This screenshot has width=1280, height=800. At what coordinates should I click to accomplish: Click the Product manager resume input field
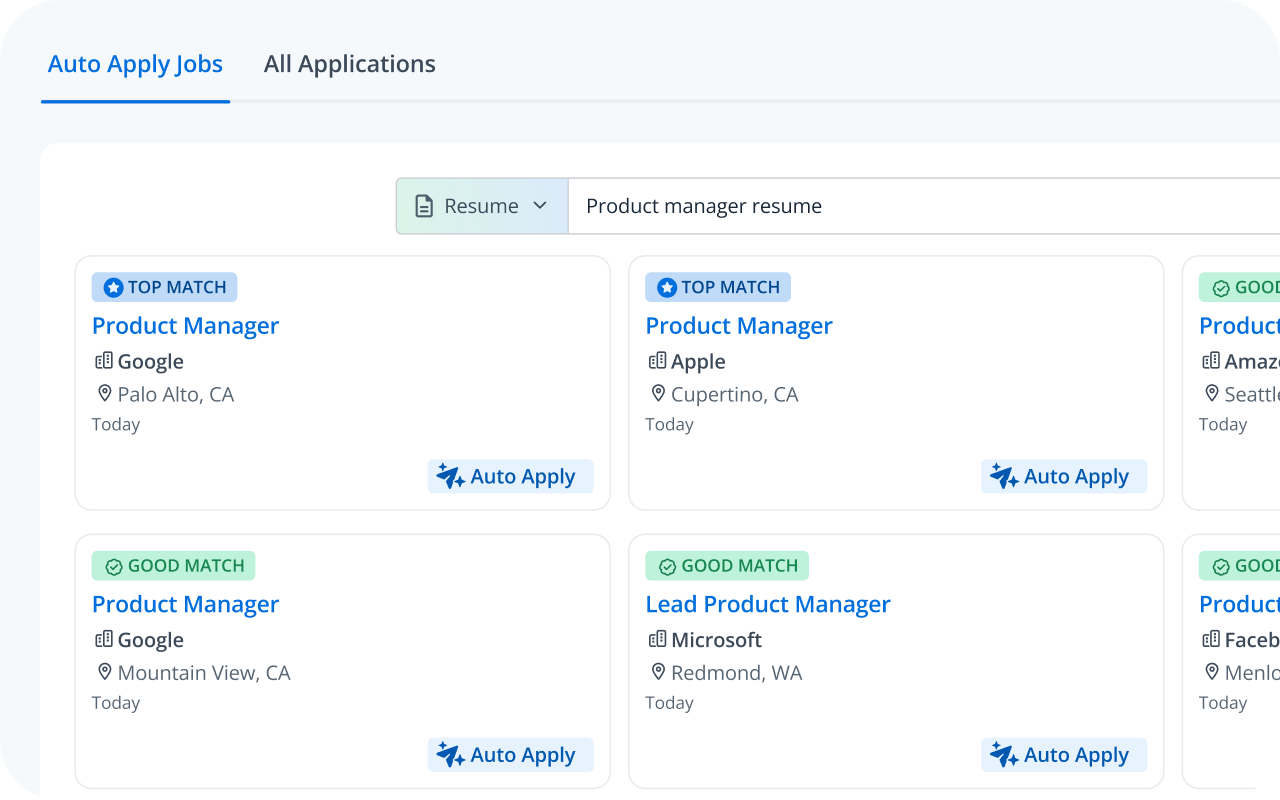point(924,206)
